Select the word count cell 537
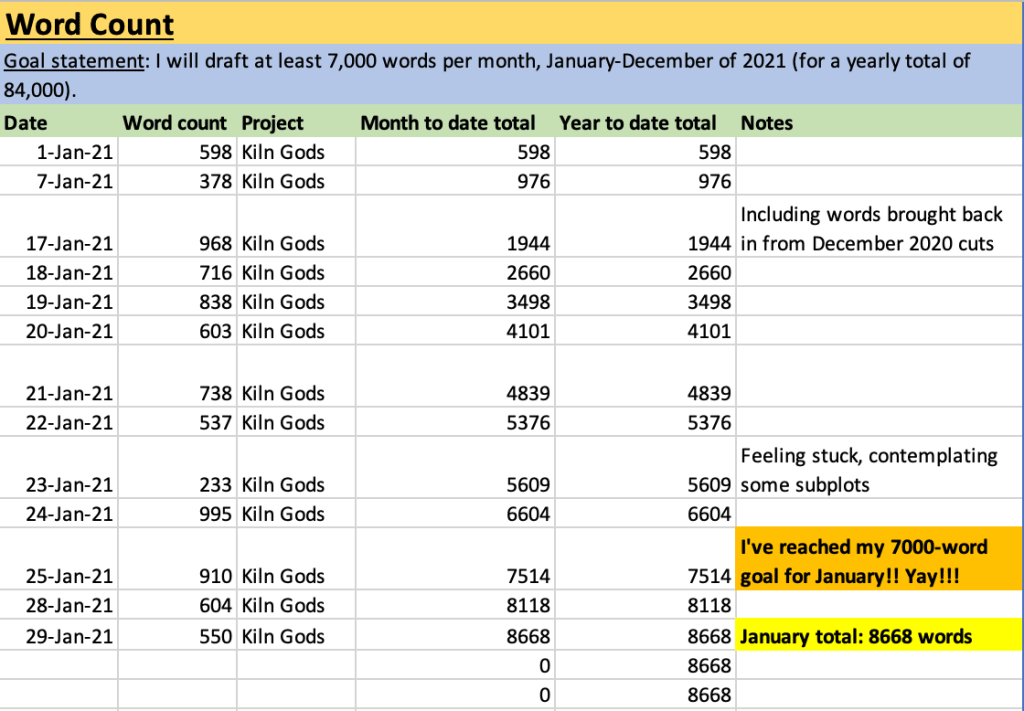This screenshot has height=711, width=1024. [177, 422]
